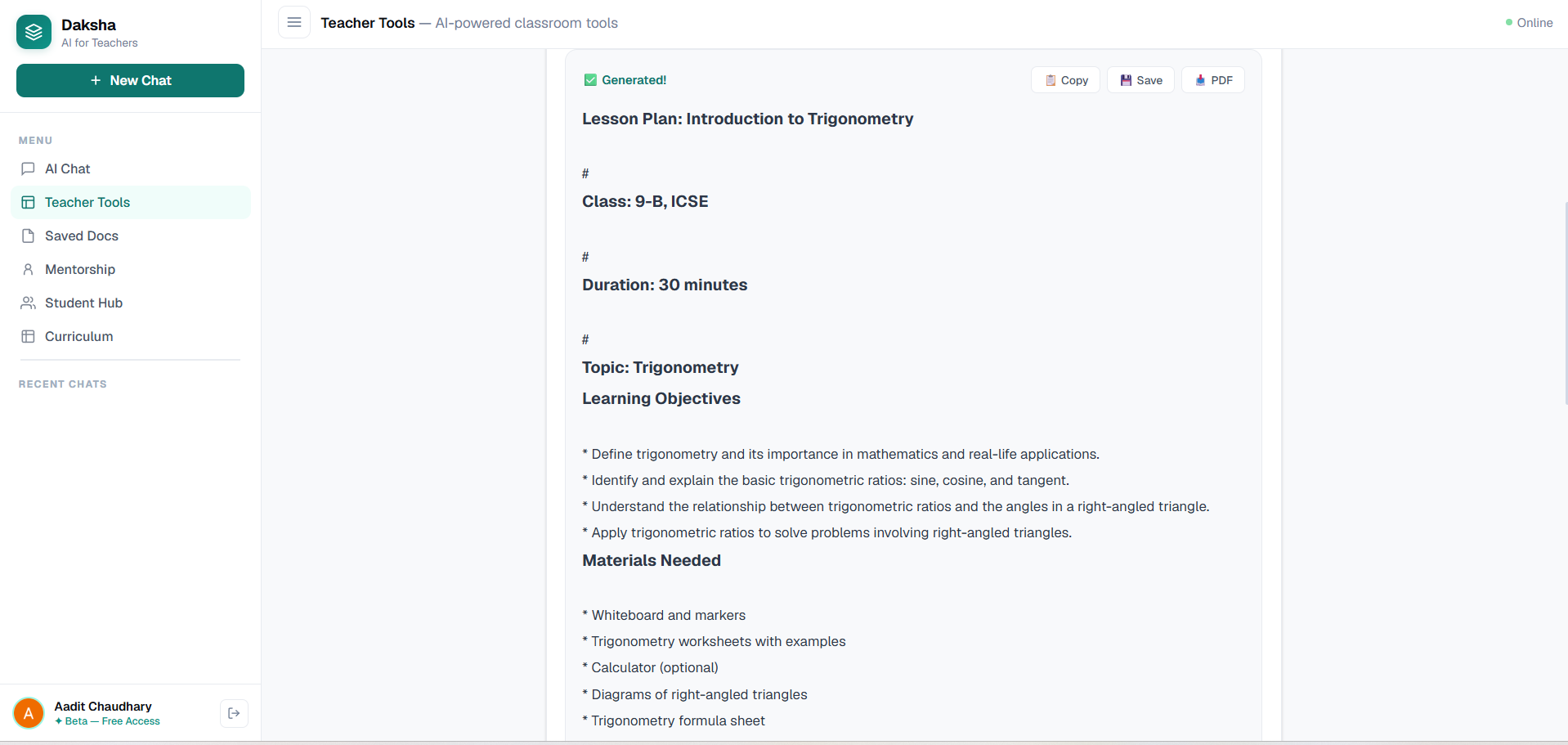Export lesson plan as PDF
The width and height of the screenshot is (1568, 745).
(x=1213, y=80)
